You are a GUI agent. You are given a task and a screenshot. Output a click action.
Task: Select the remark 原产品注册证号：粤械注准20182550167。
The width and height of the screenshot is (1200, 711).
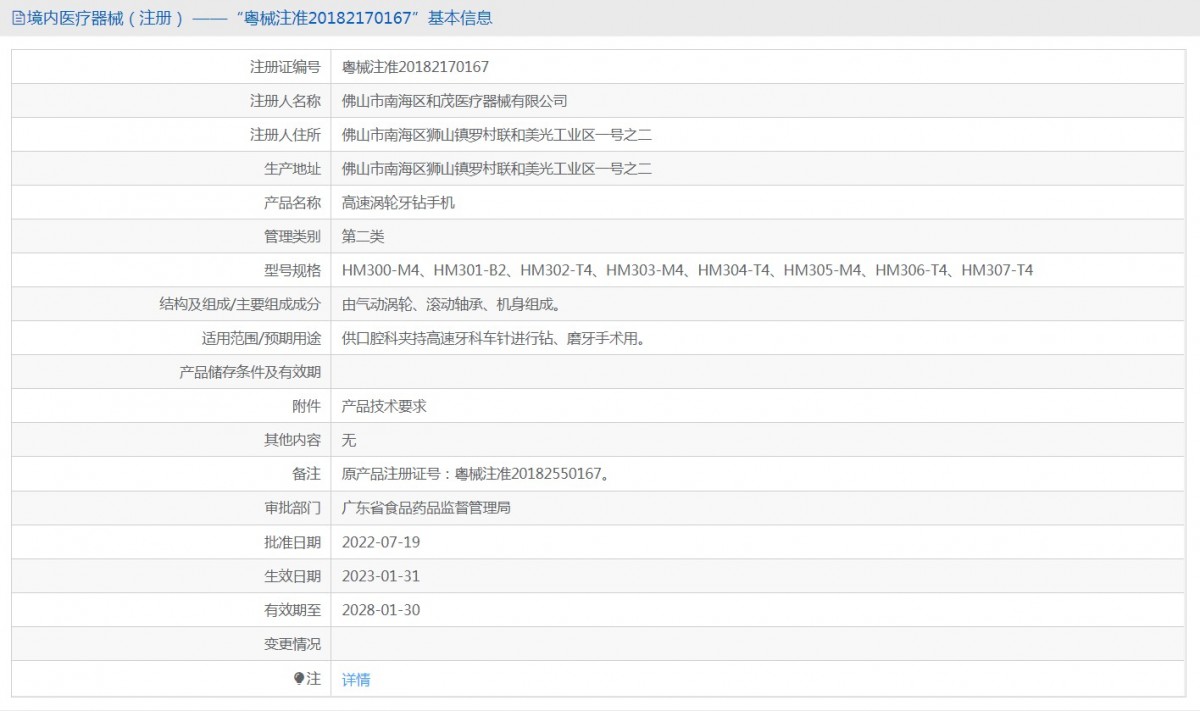(x=476, y=474)
